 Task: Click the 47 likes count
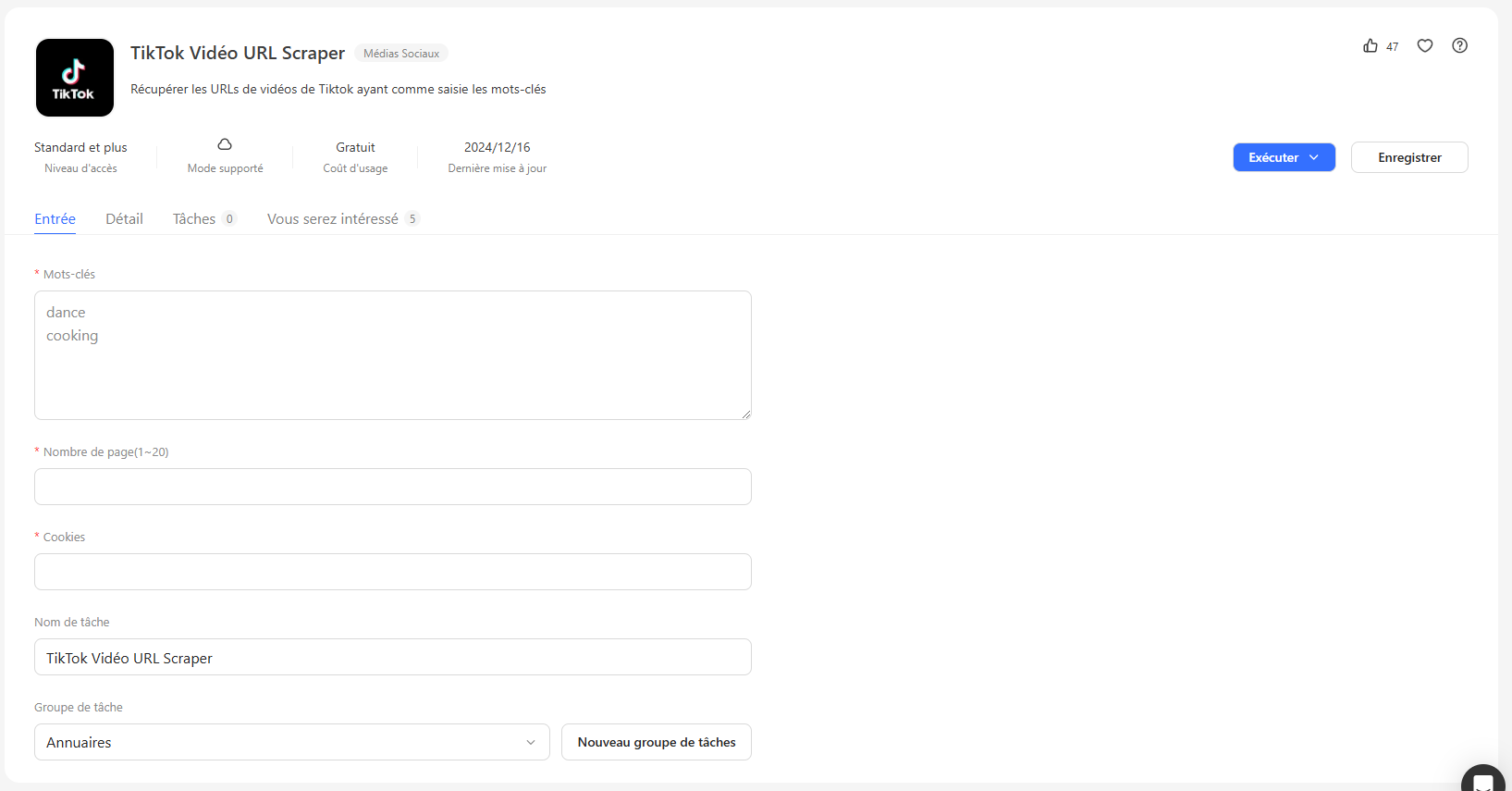coord(1392,47)
